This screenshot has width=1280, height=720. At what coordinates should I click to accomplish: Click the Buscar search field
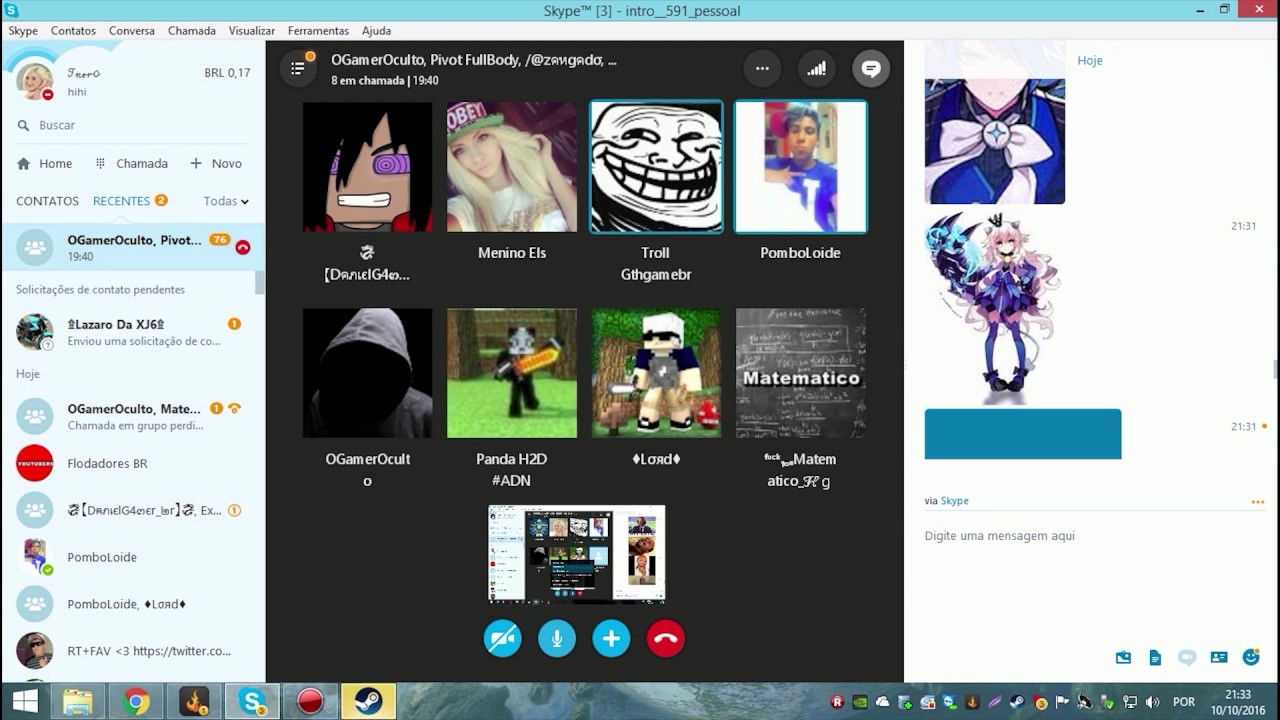(132, 125)
